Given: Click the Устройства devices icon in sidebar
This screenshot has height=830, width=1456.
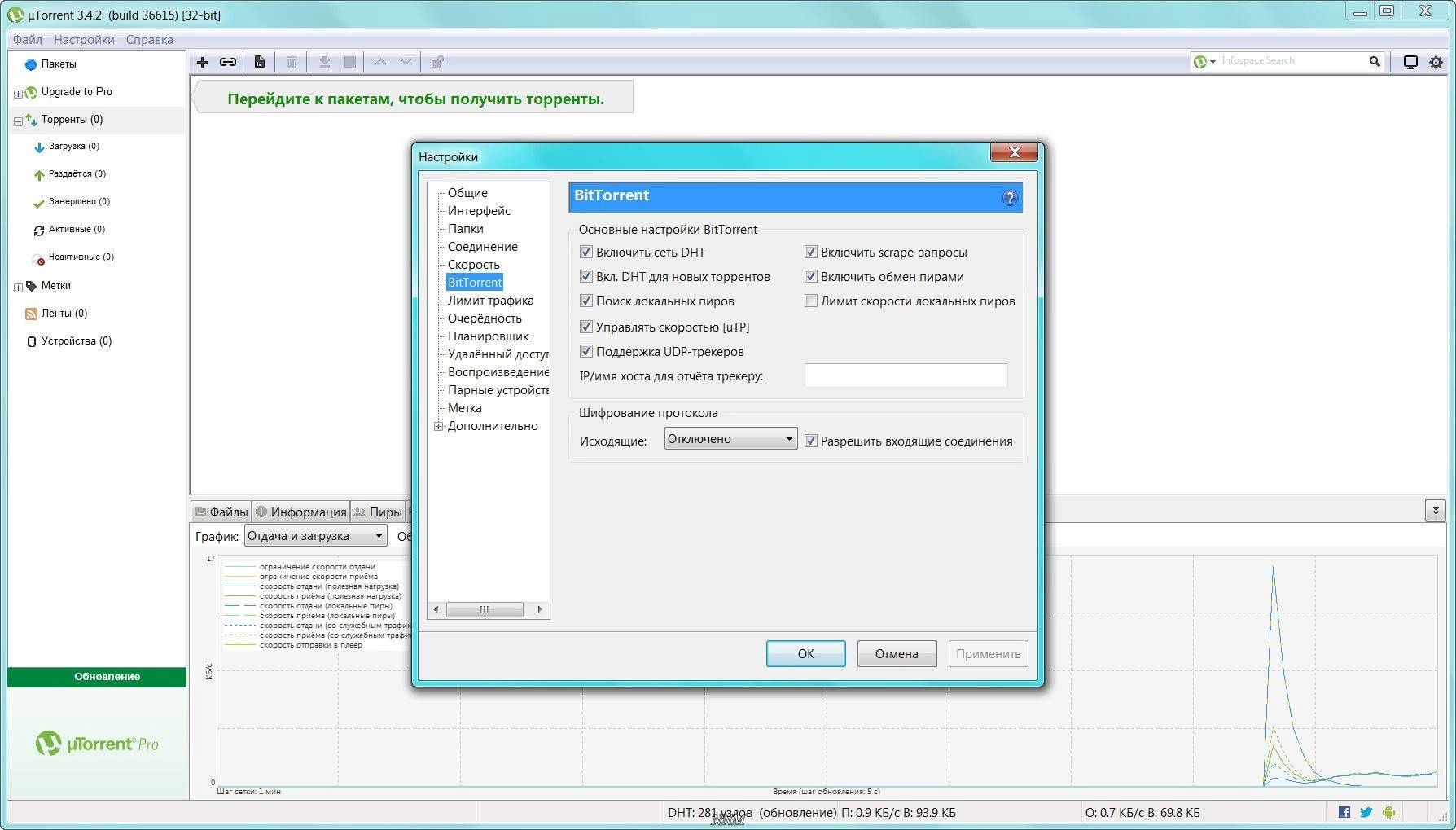Looking at the screenshot, I should coord(31,341).
